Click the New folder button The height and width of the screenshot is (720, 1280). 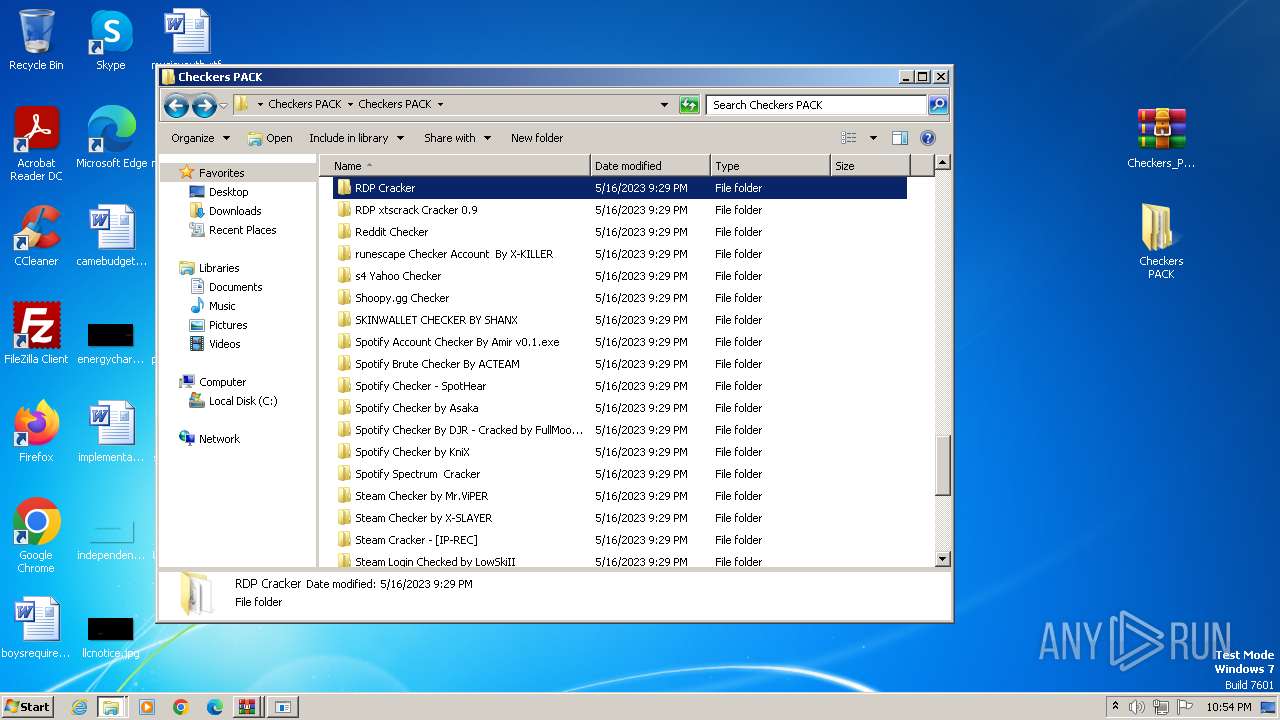tap(537, 138)
